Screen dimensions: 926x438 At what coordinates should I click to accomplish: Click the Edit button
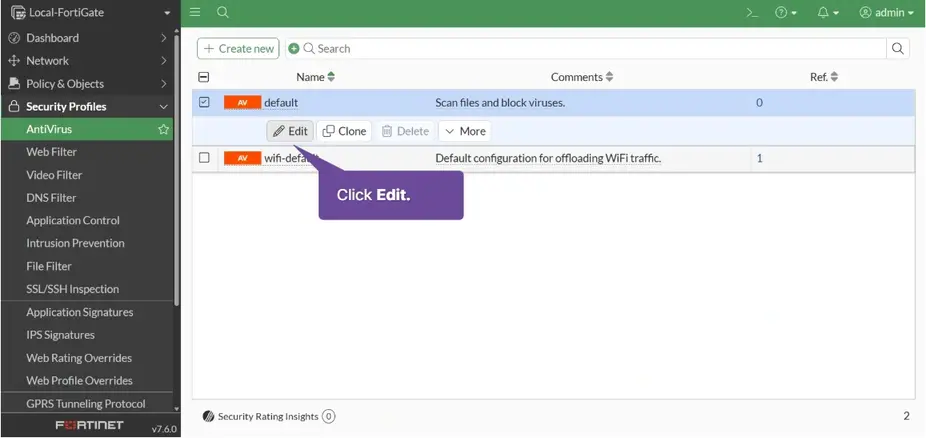click(x=290, y=131)
